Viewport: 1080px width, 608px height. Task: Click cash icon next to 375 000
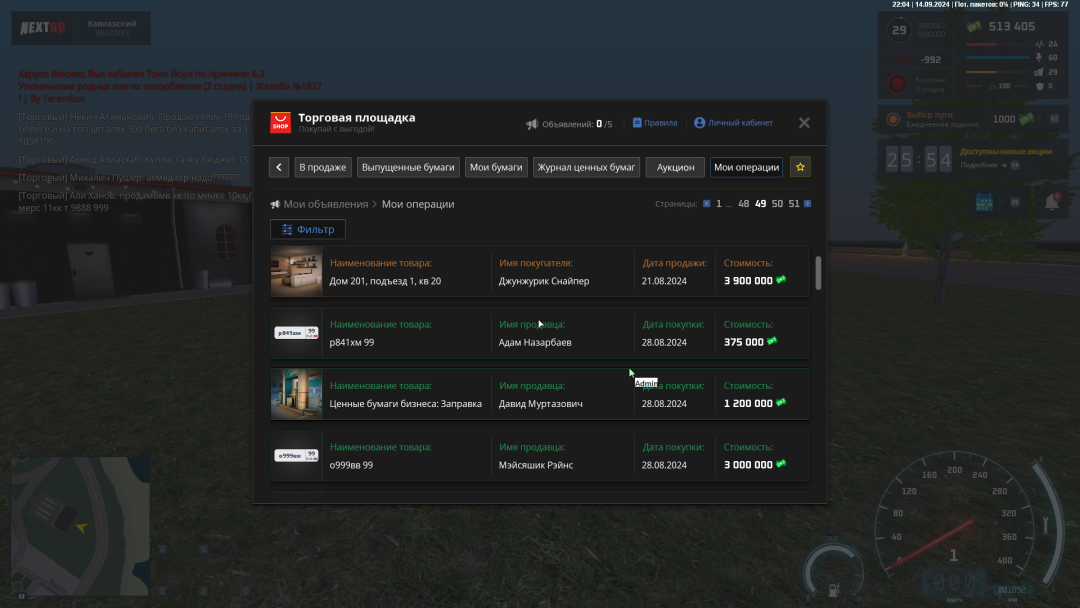(772, 342)
